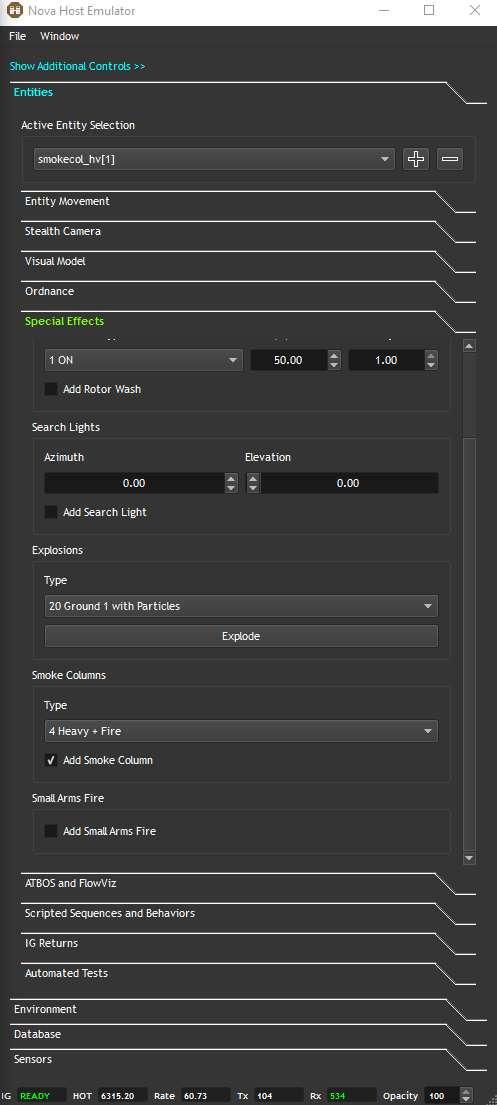The image size is (497, 1105).
Task: Click Elevation spinner down arrow
Action: tap(253, 488)
